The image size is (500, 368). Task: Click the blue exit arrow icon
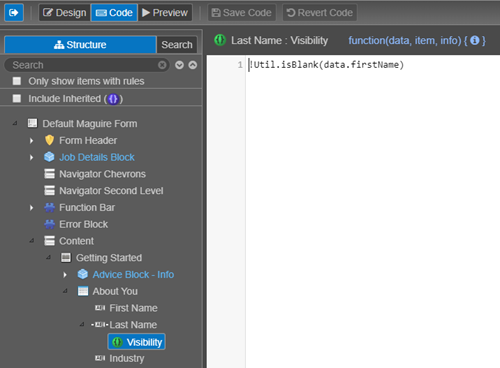coord(14,13)
